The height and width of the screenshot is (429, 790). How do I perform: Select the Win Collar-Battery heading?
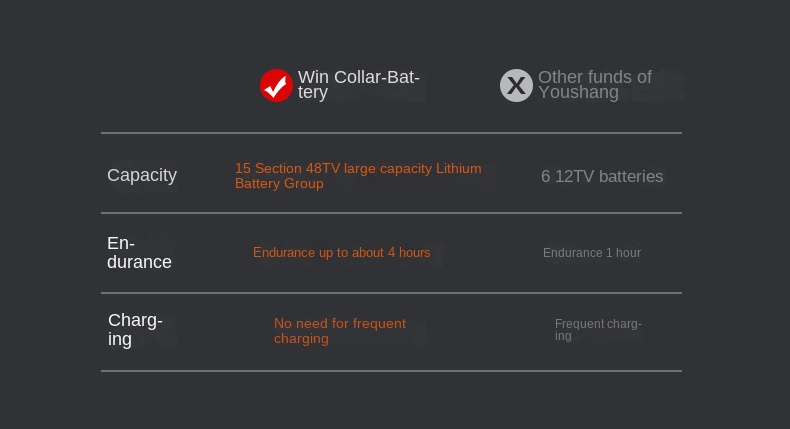click(x=358, y=84)
